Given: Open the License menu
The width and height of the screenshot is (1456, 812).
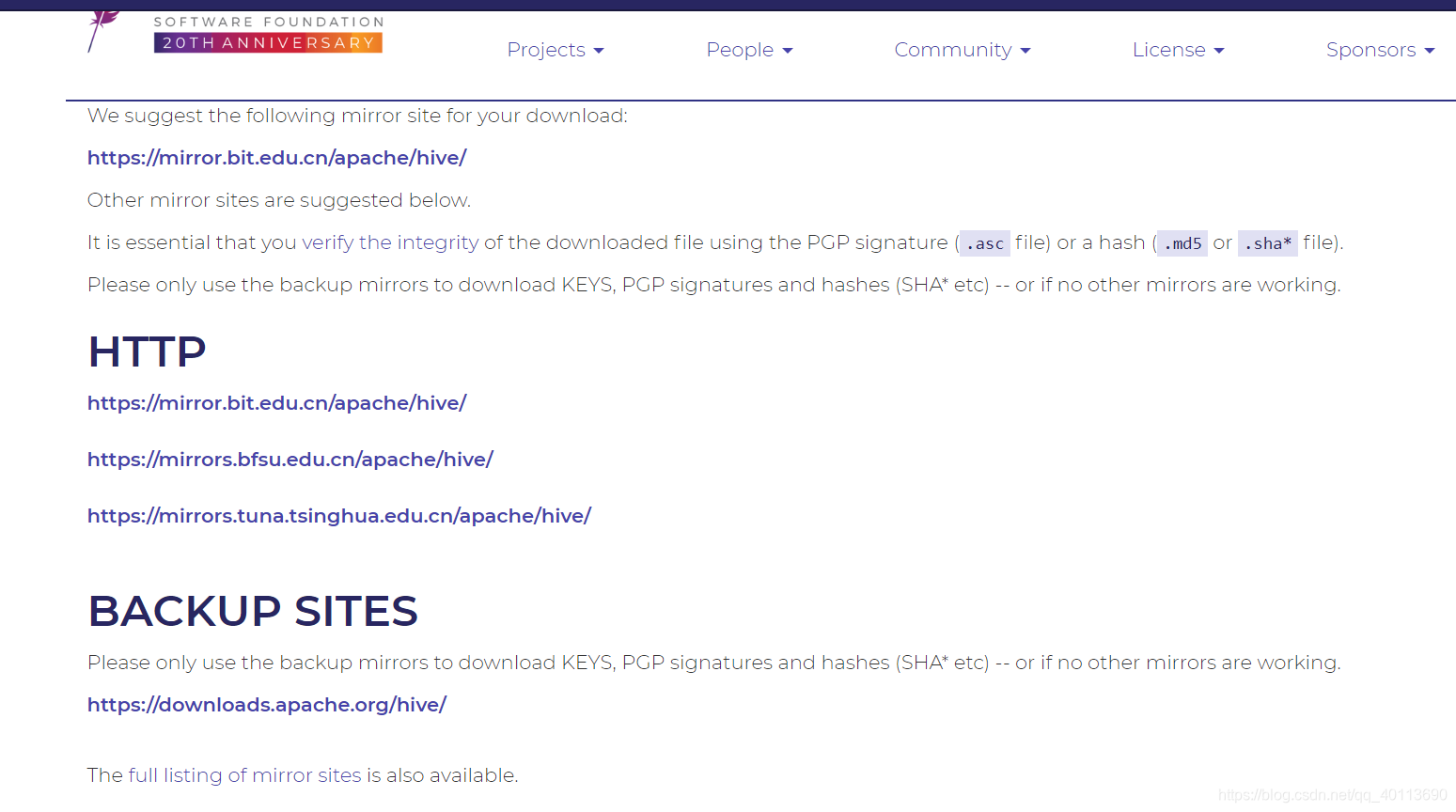Looking at the screenshot, I should click(1179, 50).
